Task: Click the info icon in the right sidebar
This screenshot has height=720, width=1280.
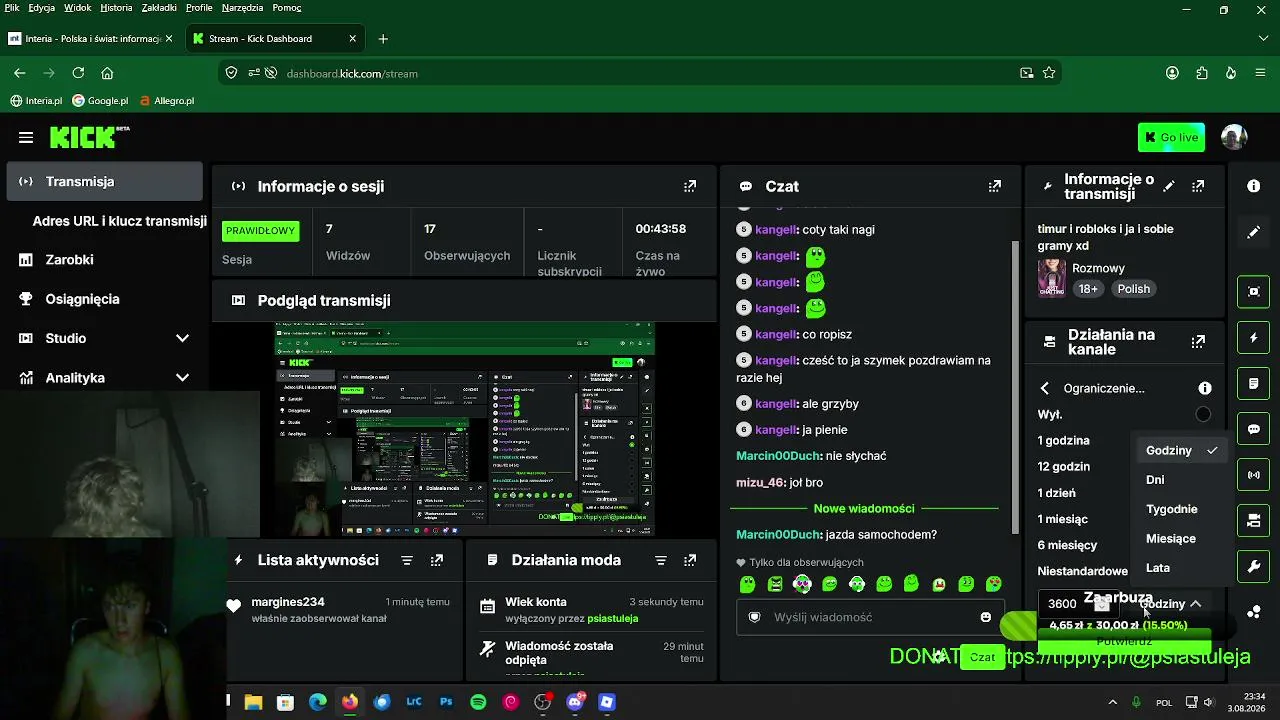Action: click(1254, 186)
